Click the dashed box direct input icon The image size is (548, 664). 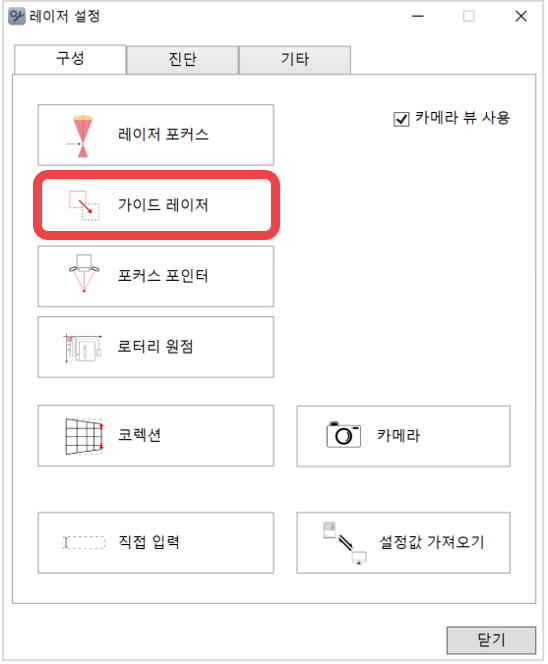click(84, 542)
